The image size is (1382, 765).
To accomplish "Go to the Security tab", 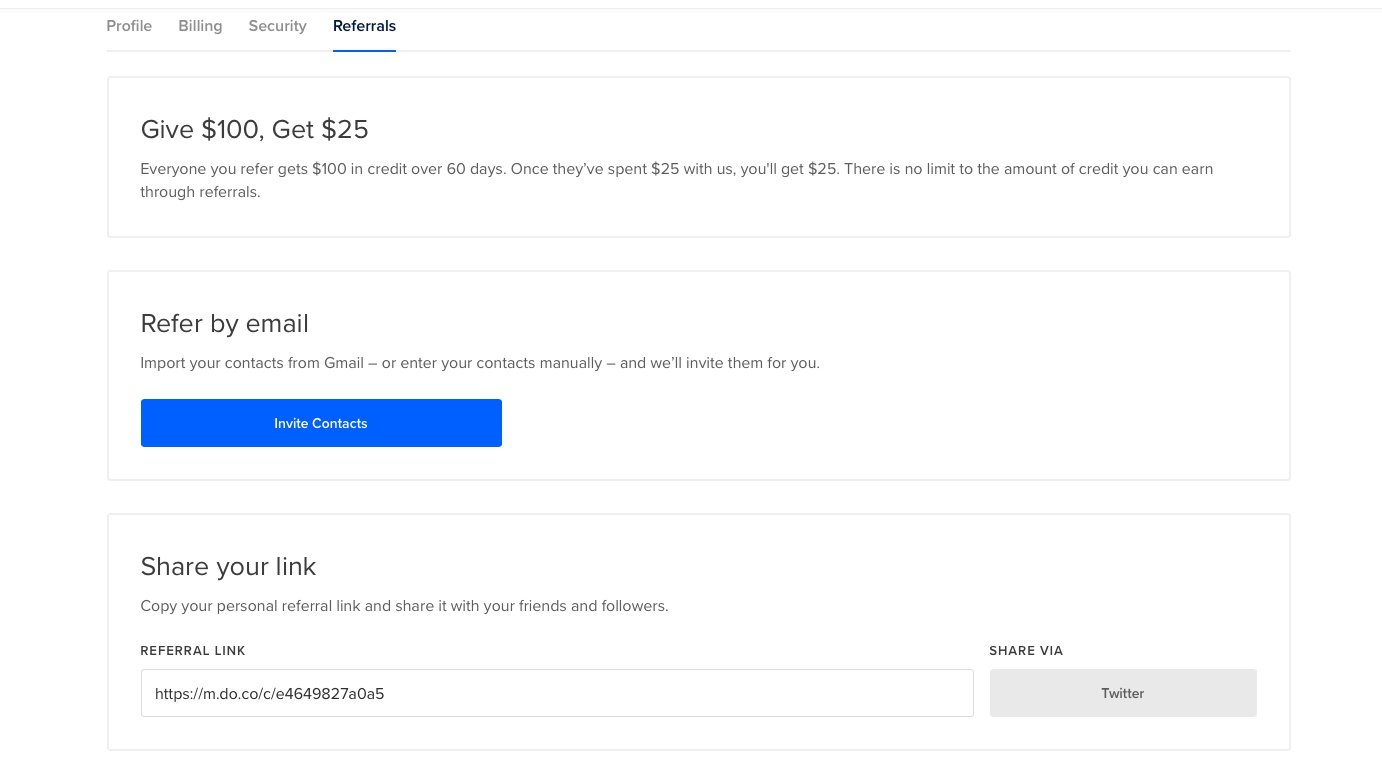I will point(277,26).
